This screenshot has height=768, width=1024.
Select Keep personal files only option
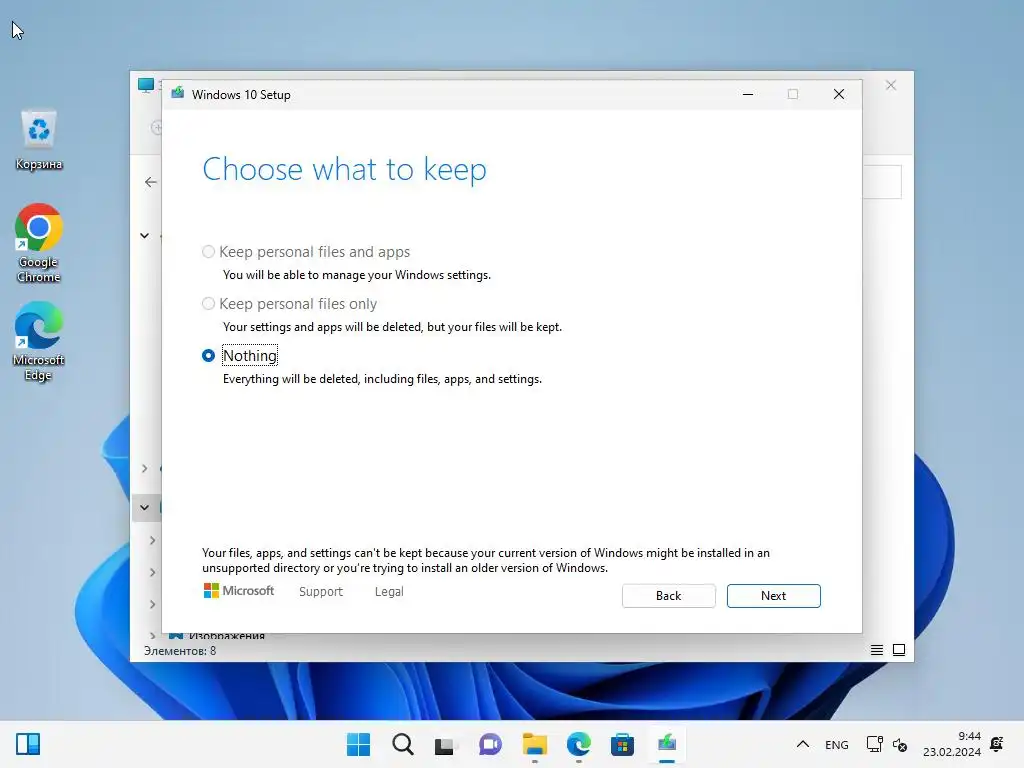coord(208,304)
